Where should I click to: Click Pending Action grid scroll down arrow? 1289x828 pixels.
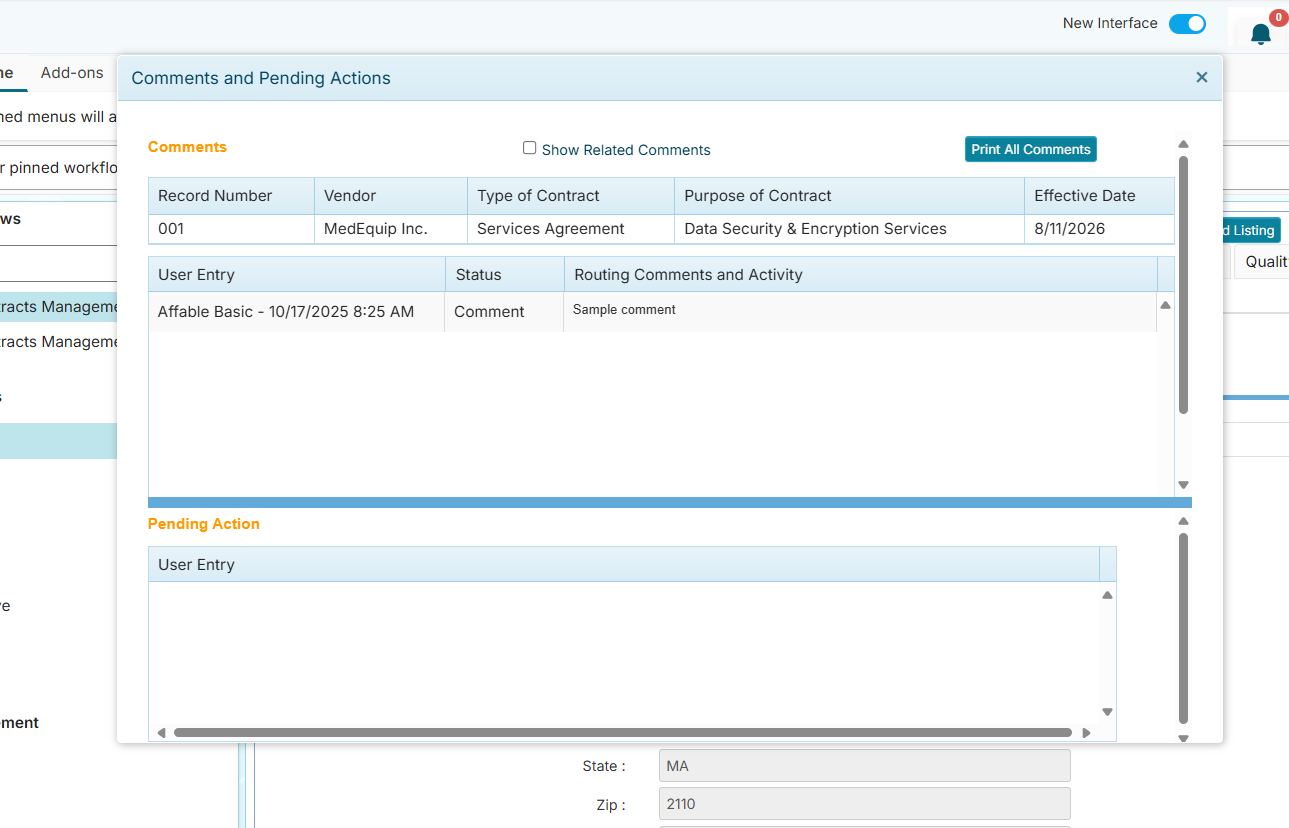[x=1107, y=712]
